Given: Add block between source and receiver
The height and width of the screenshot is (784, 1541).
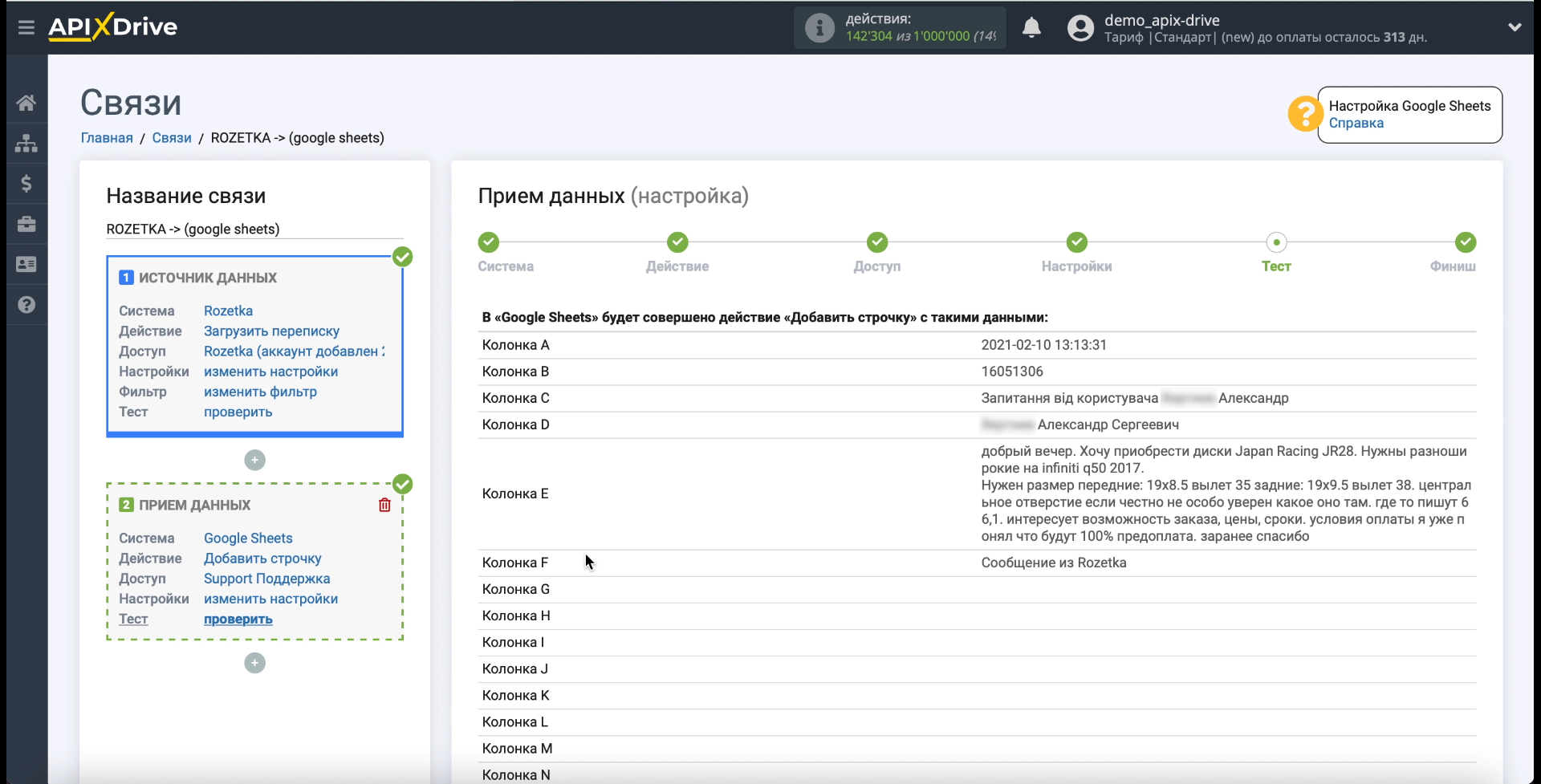Looking at the screenshot, I should (x=254, y=460).
